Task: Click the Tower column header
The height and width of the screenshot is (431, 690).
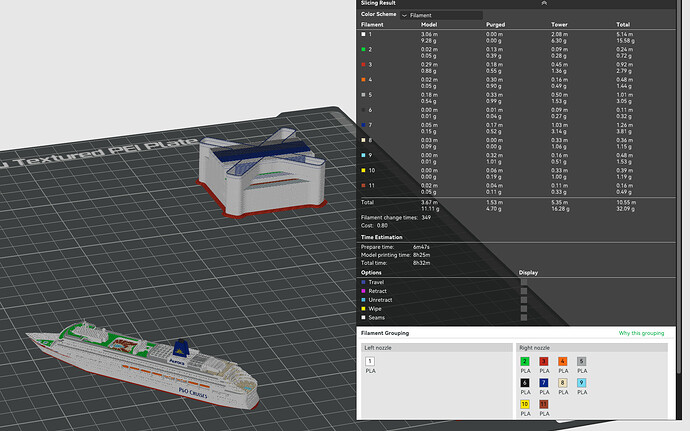Action: [559, 25]
